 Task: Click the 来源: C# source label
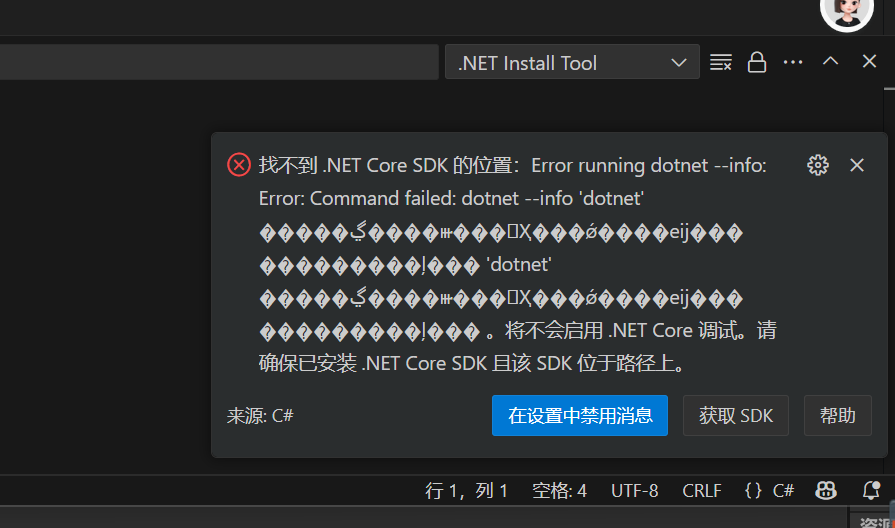tap(260, 416)
